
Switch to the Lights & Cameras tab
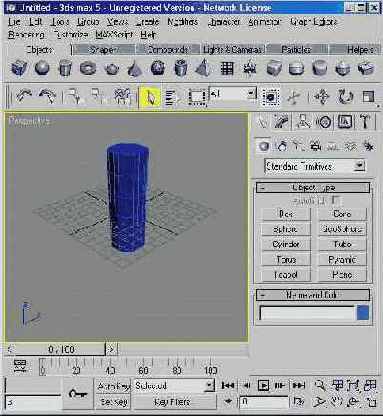232,50
